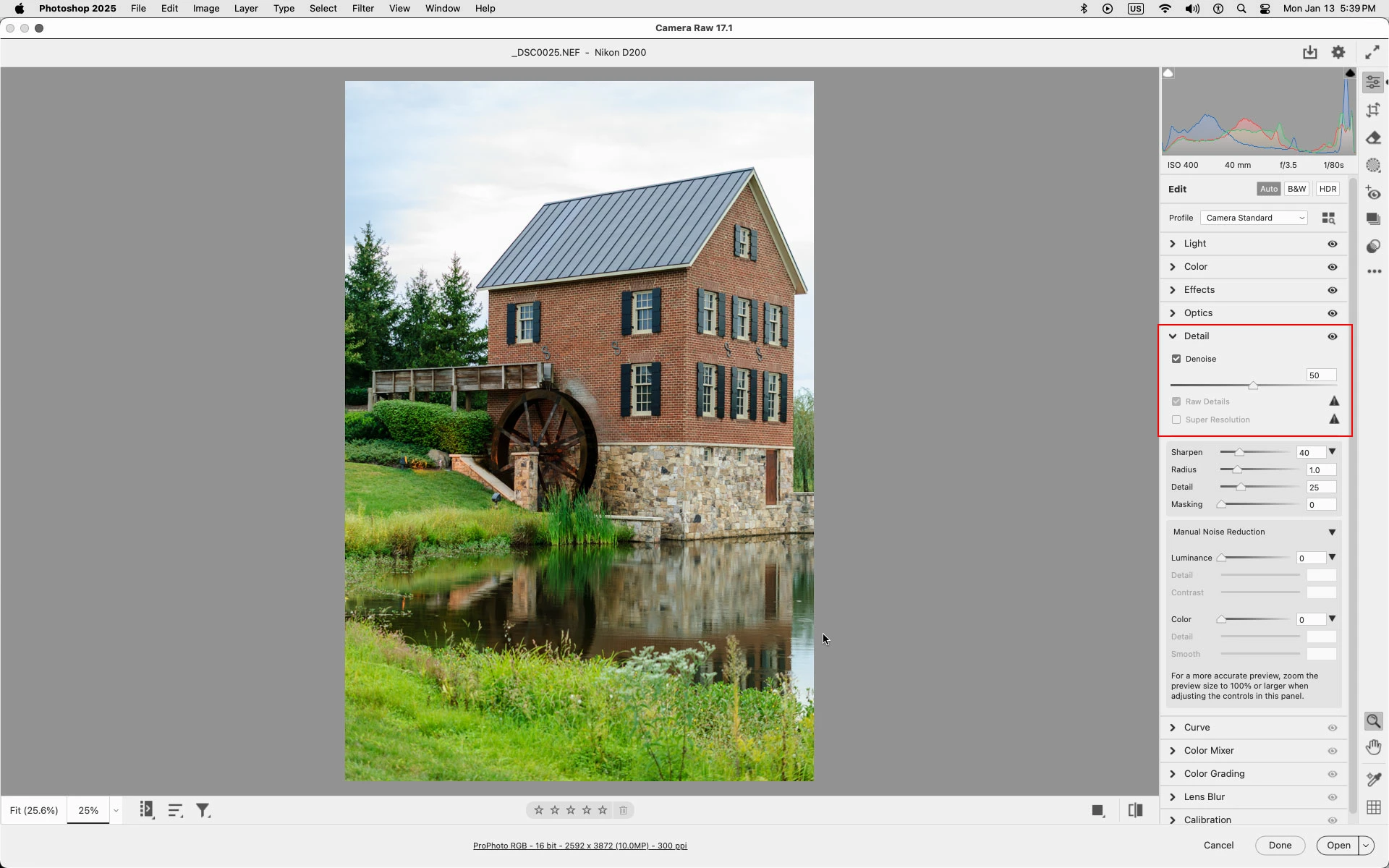The height and width of the screenshot is (868, 1389).
Task: Open the Filter menu
Action: tap(362, 9)
